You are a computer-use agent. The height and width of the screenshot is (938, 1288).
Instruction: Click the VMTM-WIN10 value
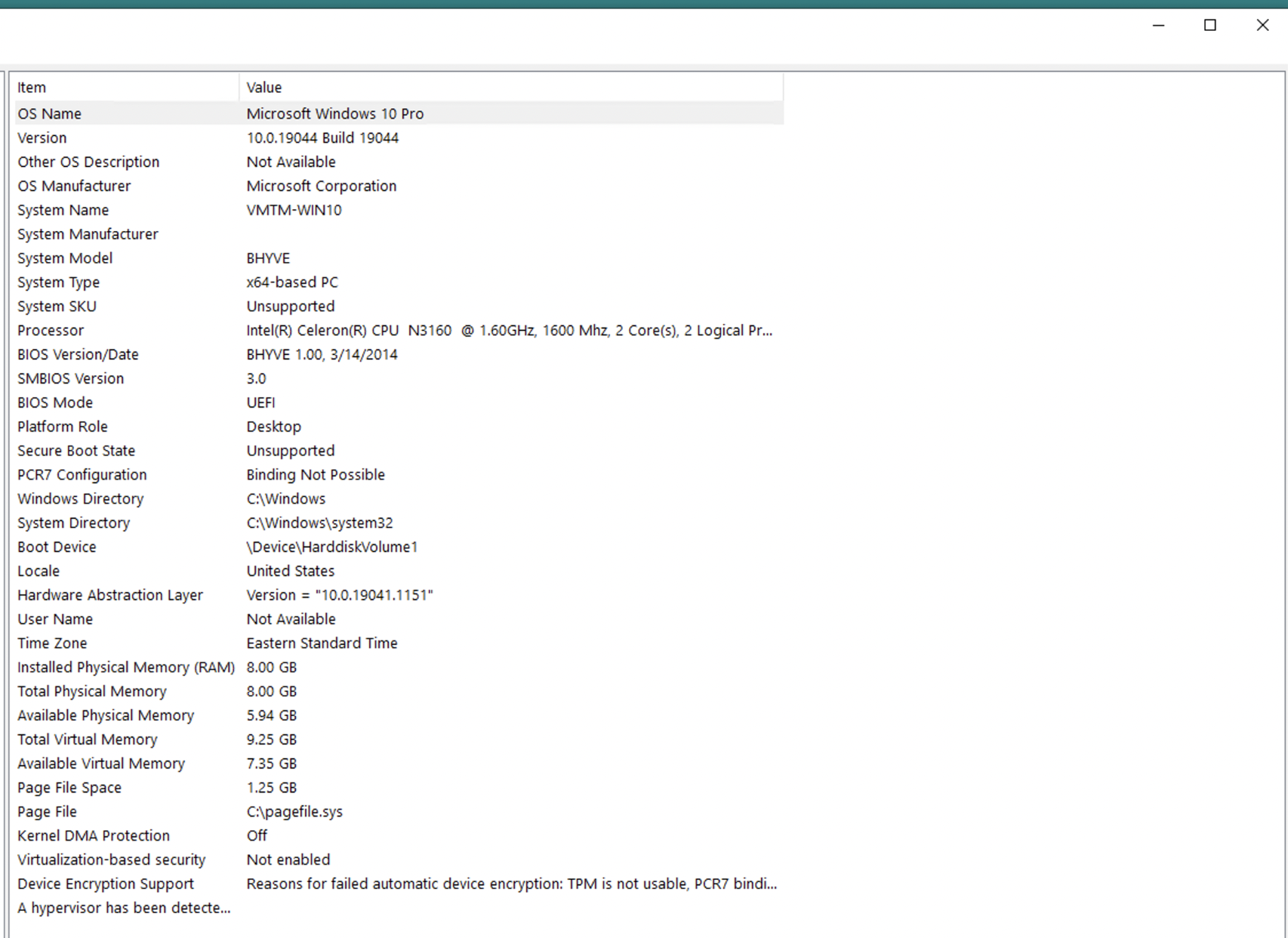294,210
